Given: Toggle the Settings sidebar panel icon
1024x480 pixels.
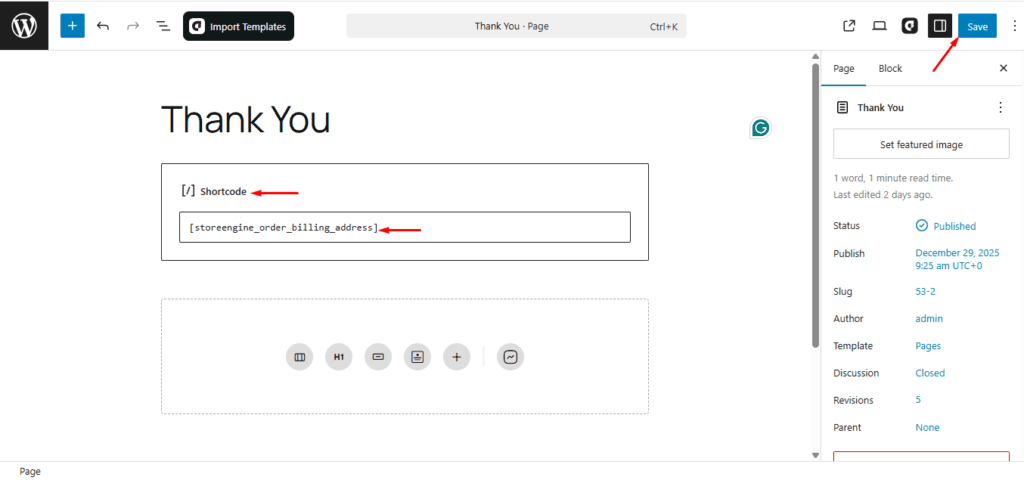Looking at the screenshot, I should coord(939,26).
